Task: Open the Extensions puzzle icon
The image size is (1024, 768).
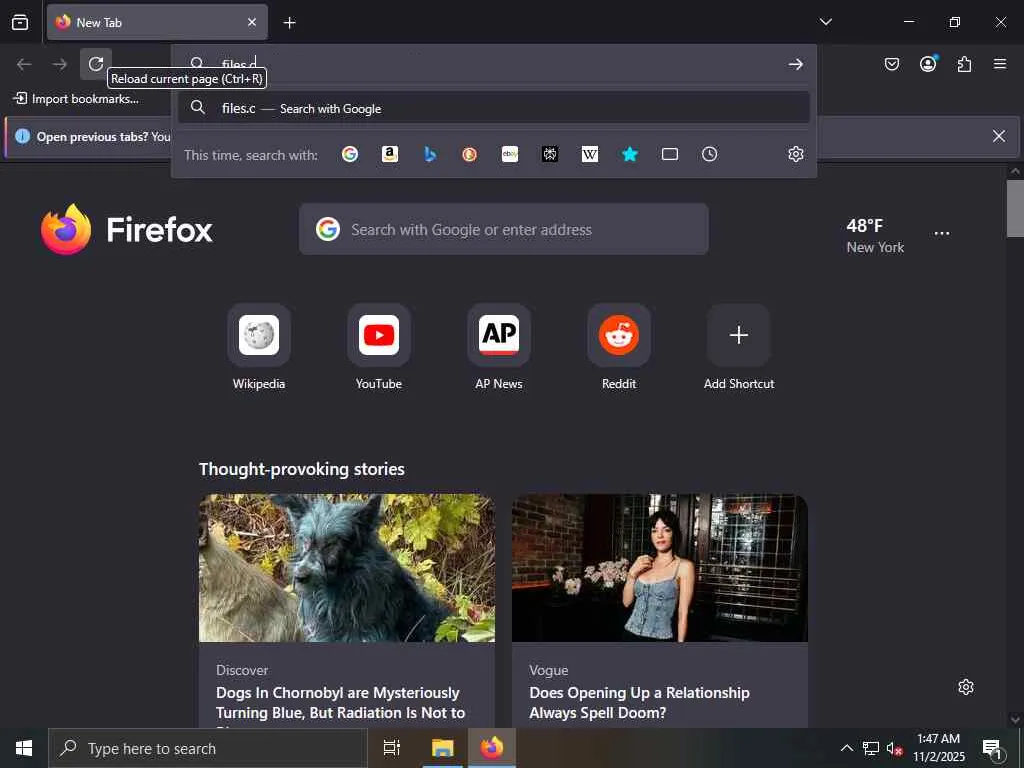Action: (x=964, y=64)
